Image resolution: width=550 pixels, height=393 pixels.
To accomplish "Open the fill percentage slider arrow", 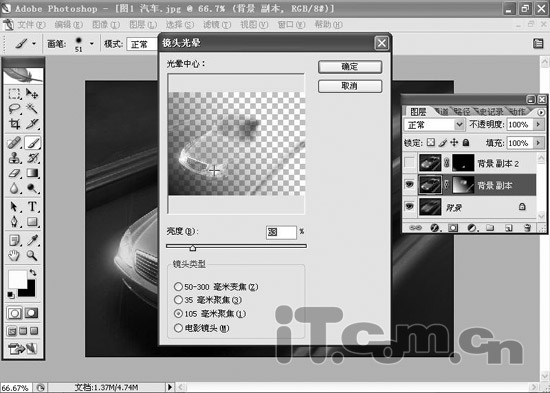I will pos(538,143).
